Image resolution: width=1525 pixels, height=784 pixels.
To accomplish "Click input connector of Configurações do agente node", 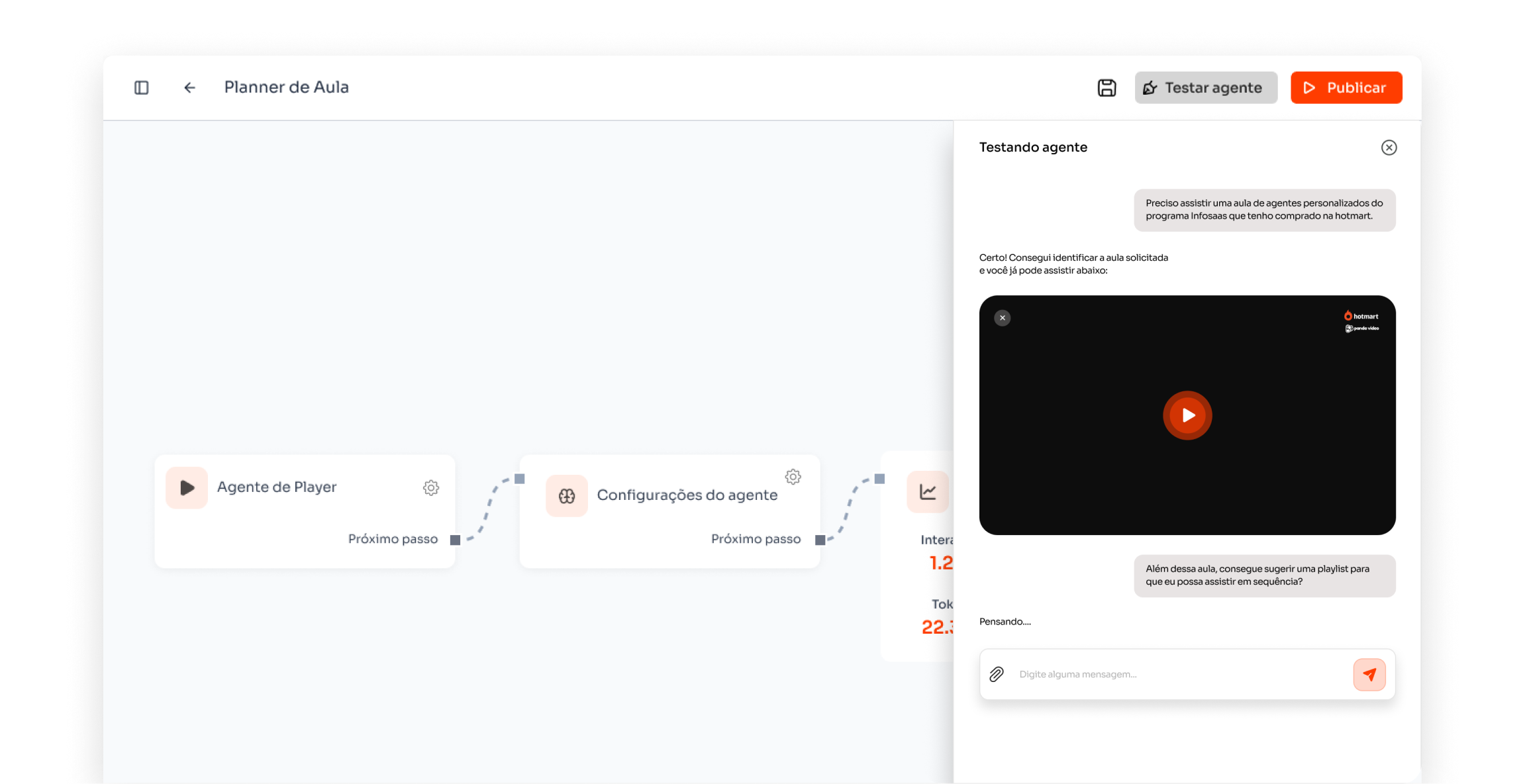I will pyautogui.click(x=520, y=479).
